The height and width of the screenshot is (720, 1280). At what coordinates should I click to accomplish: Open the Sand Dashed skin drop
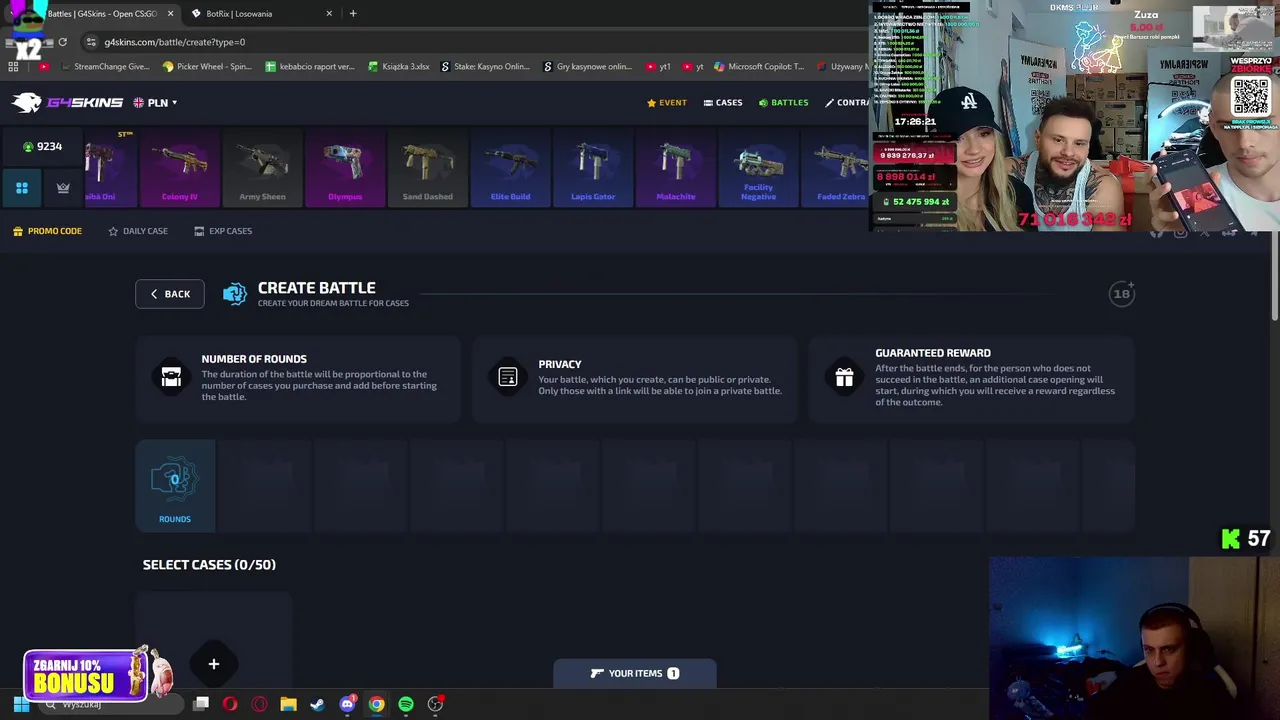pos(427,167)
